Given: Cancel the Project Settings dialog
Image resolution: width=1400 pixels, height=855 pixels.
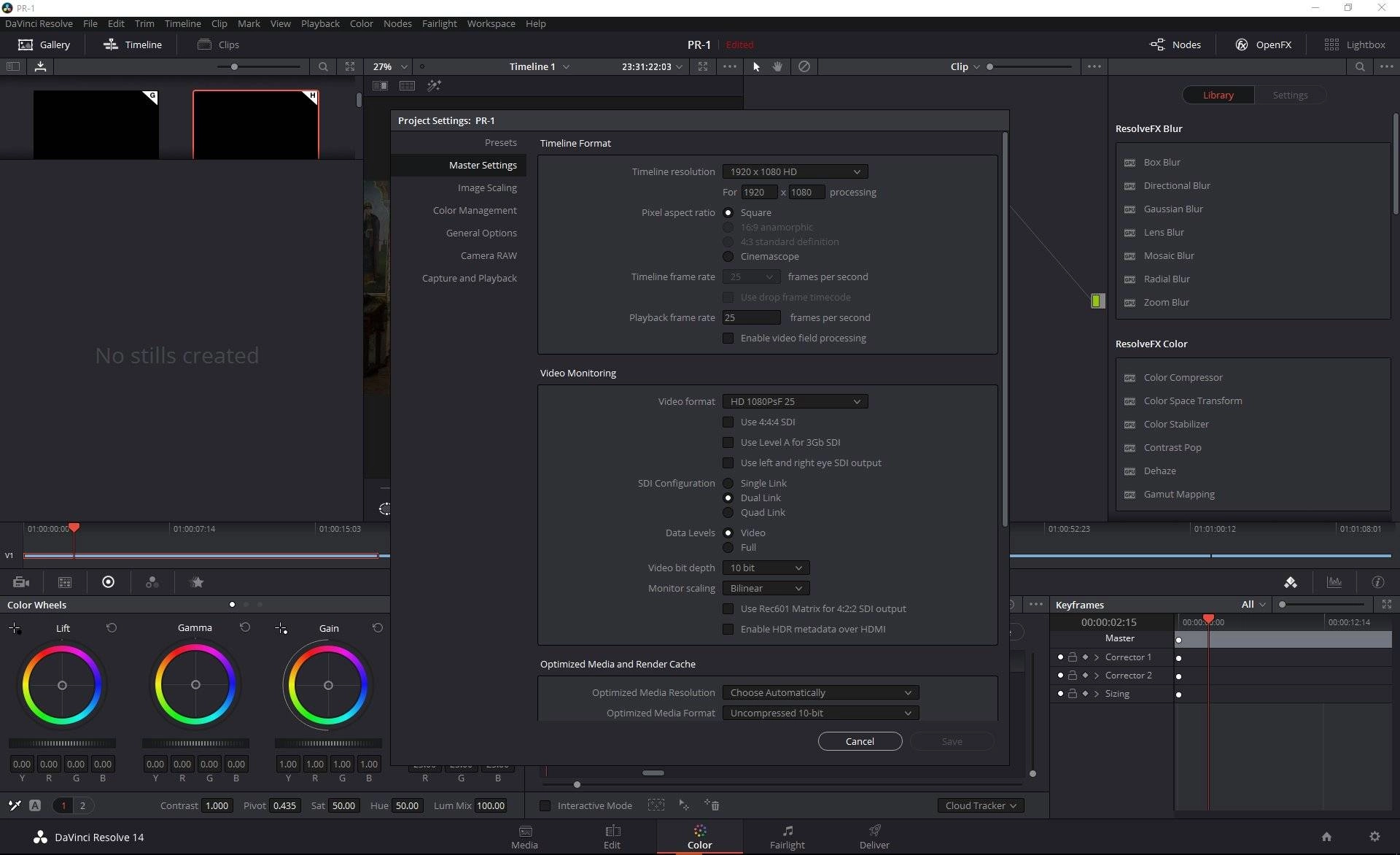Looking at the screenshot, I should 860,741.
